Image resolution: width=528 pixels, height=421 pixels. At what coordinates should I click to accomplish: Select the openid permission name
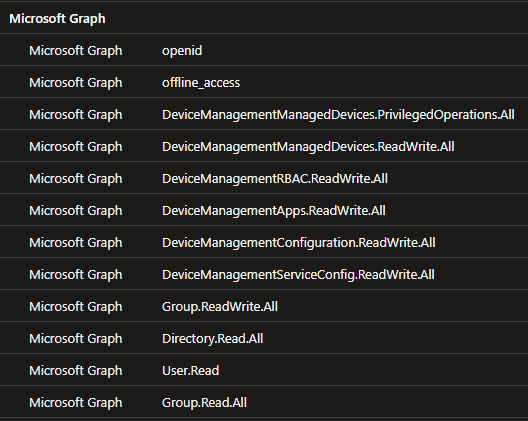coord(182,51)
